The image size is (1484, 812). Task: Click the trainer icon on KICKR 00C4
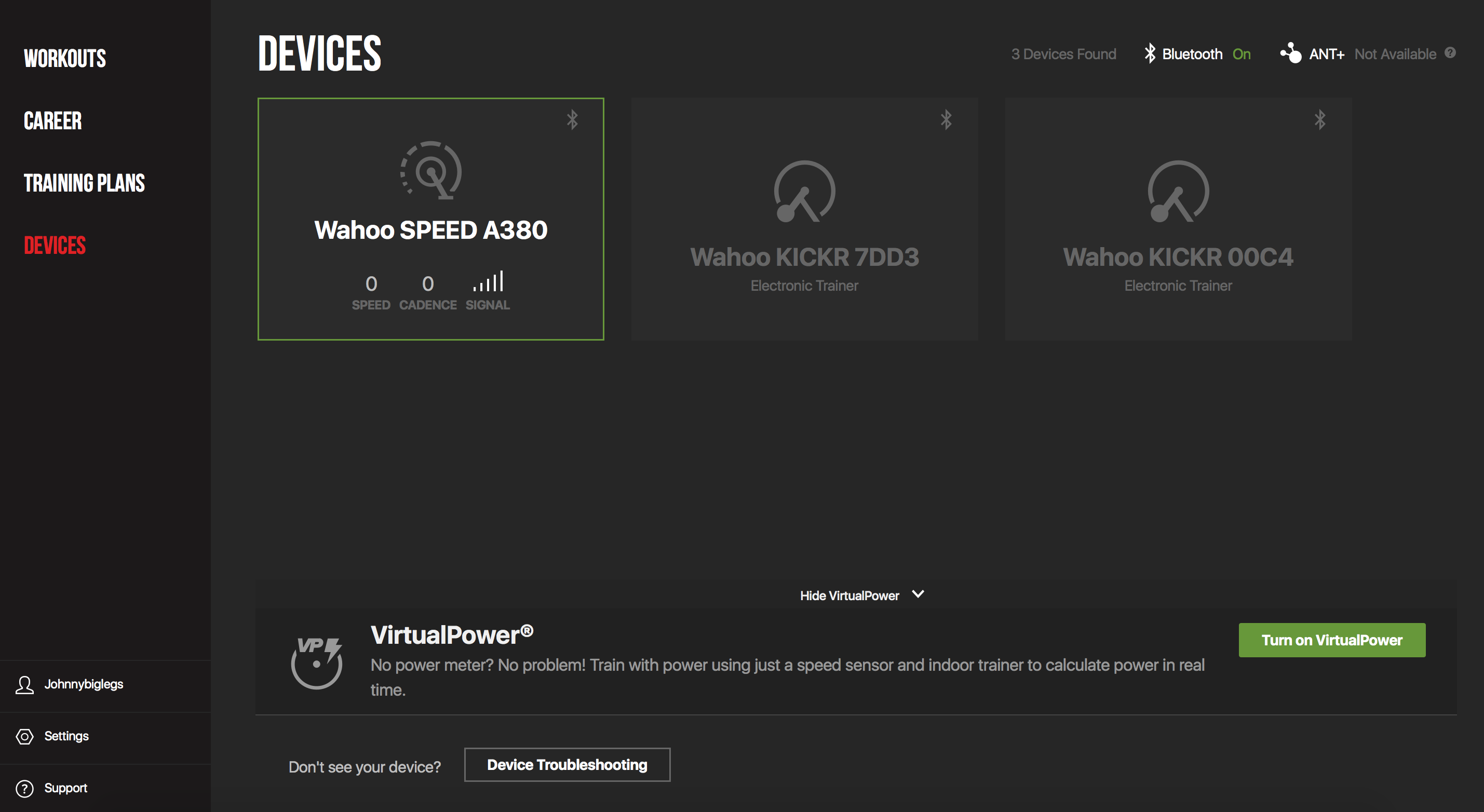coord(1178,191)
